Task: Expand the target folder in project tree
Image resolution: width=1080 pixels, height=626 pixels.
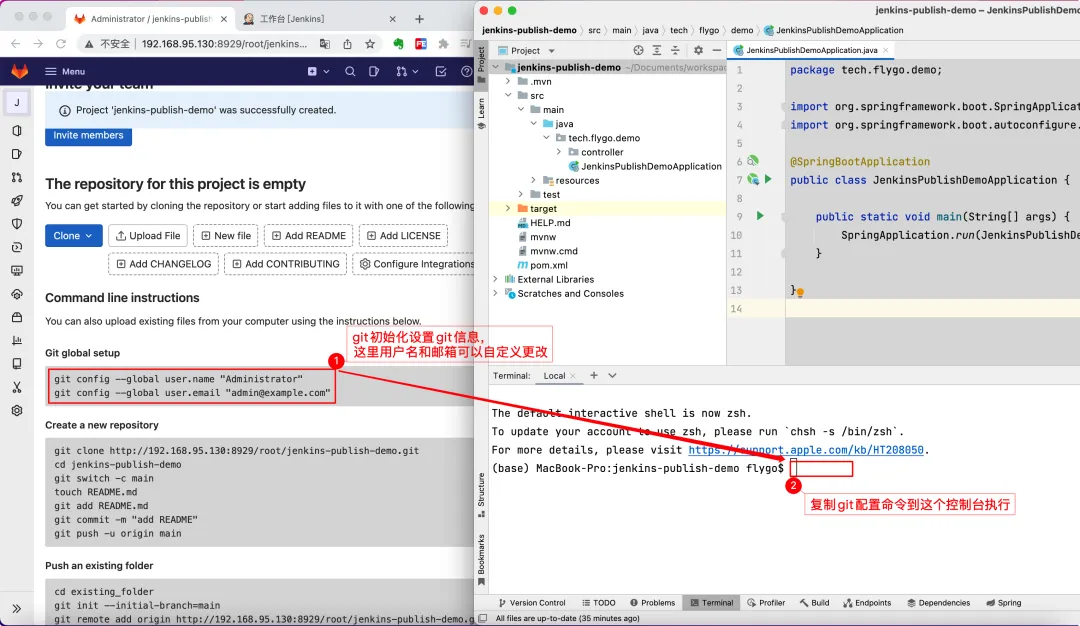Action: (x=508, y=209)
